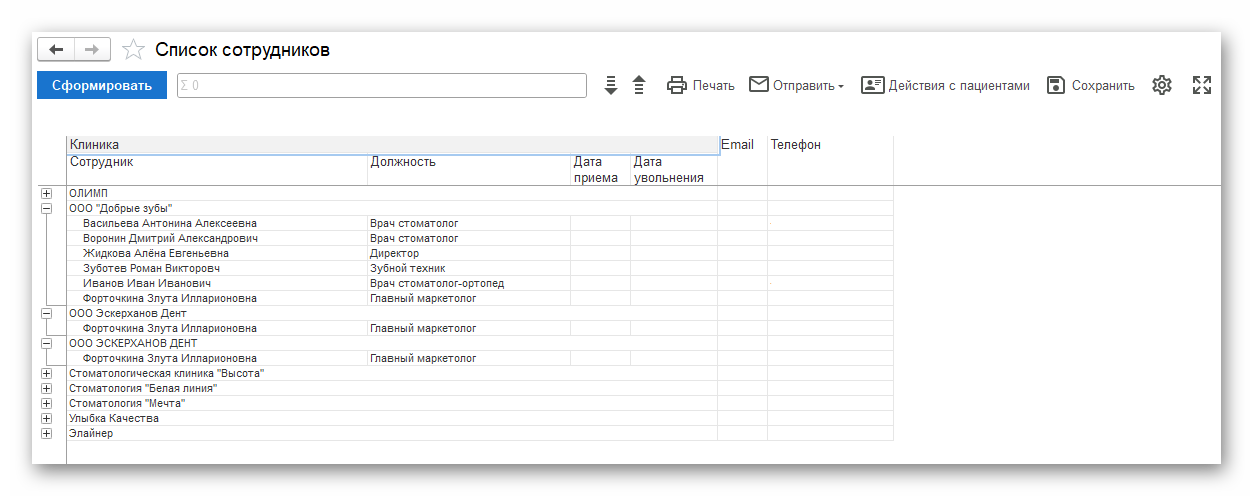This screenshot has height=496, width=1253.
Task: Toggle full-screen mode icon
Action: coord(1202,86)
